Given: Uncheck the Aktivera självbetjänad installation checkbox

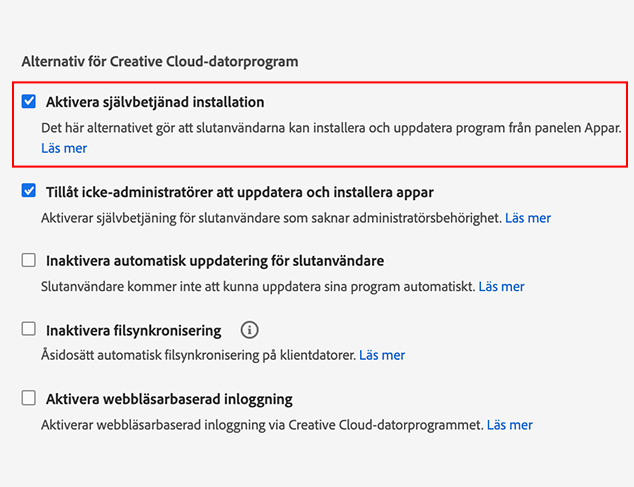Looking at the screenshot, I should click(x=29, y=101).
